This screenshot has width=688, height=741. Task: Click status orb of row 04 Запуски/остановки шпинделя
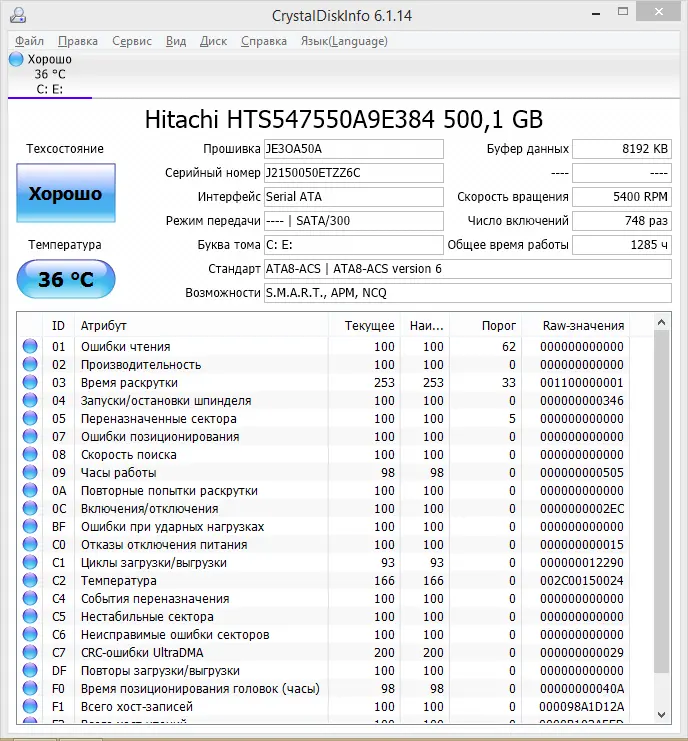pyautogui.click(x=30, y=400)
